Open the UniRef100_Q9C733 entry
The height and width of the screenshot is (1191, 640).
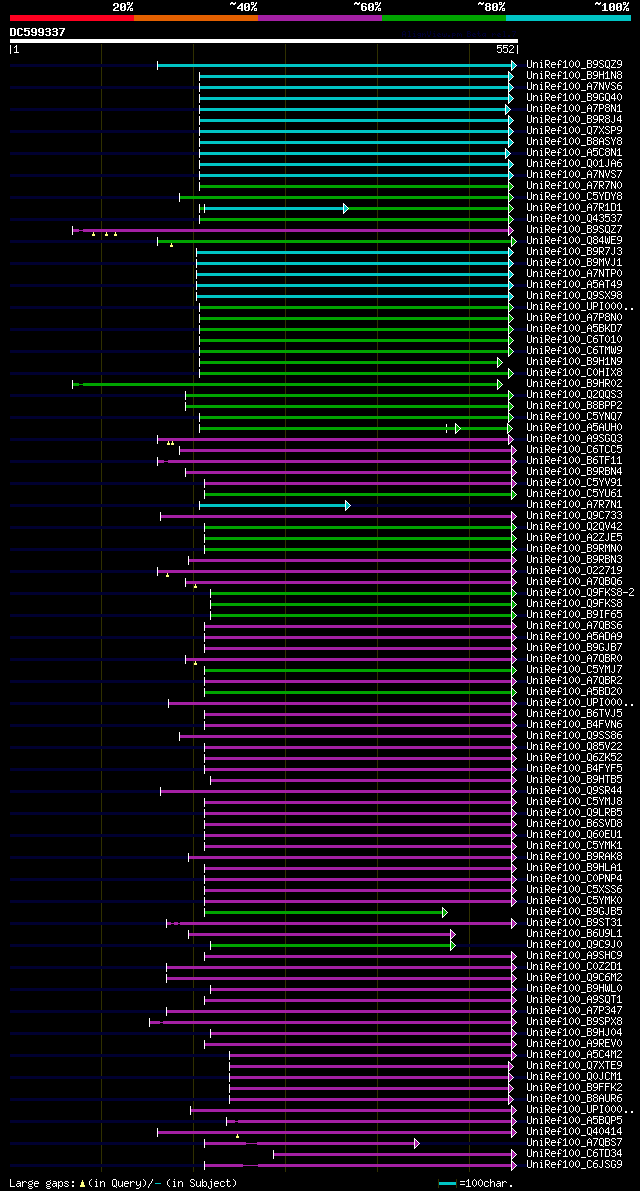(x=575, y=517)
